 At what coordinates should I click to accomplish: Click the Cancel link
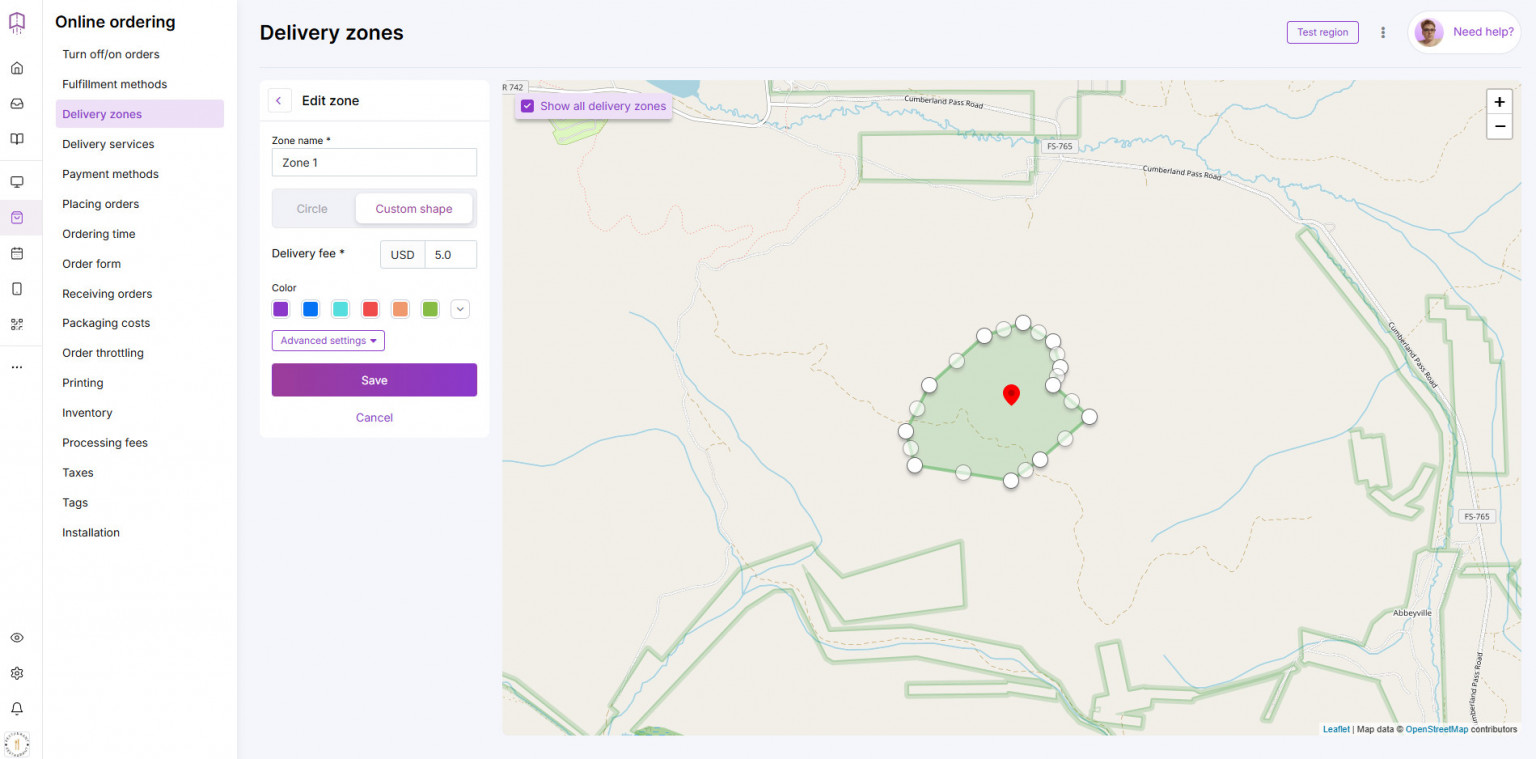point(374,418)
